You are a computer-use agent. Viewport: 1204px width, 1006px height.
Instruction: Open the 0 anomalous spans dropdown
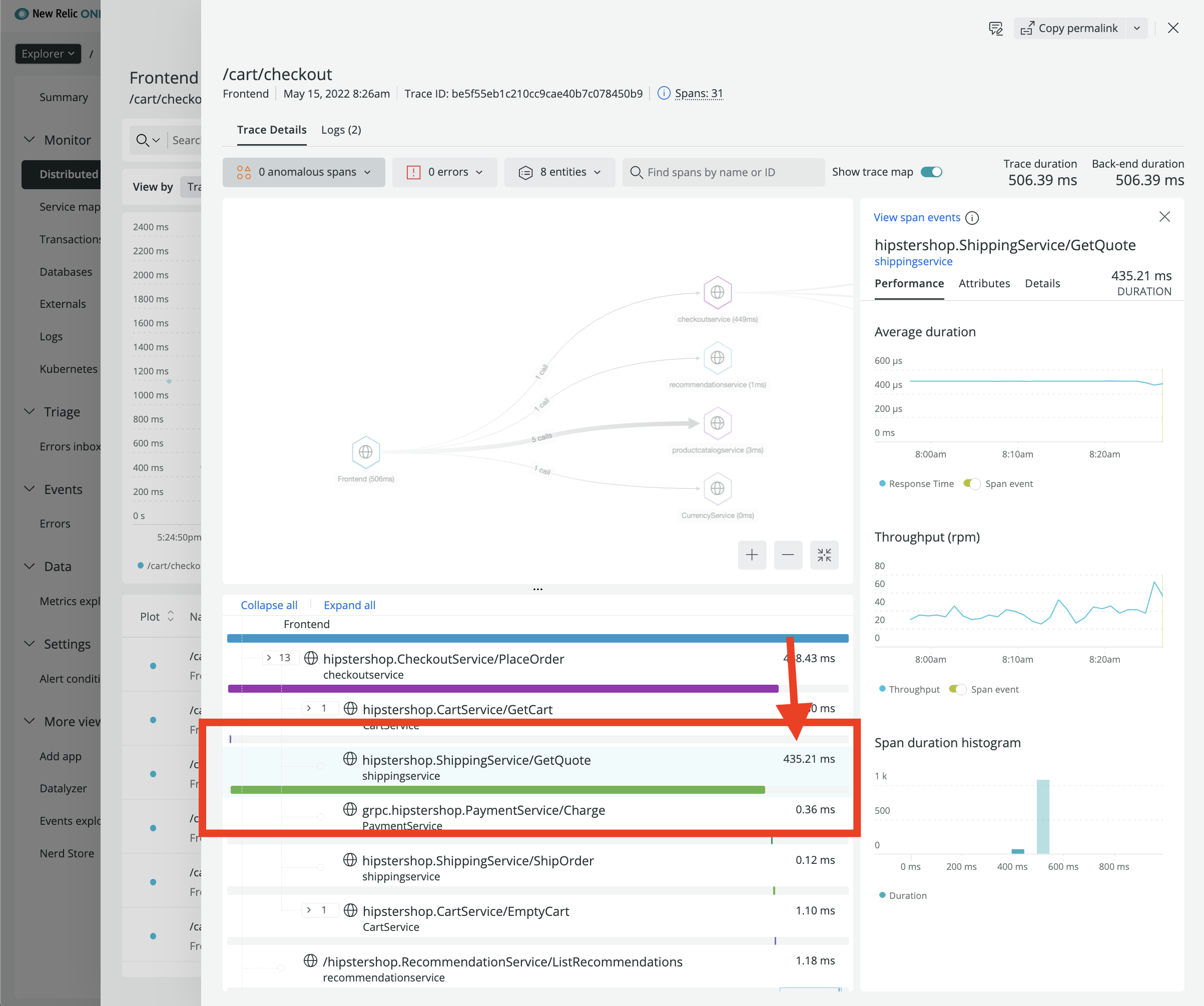(x=304, y=172)
